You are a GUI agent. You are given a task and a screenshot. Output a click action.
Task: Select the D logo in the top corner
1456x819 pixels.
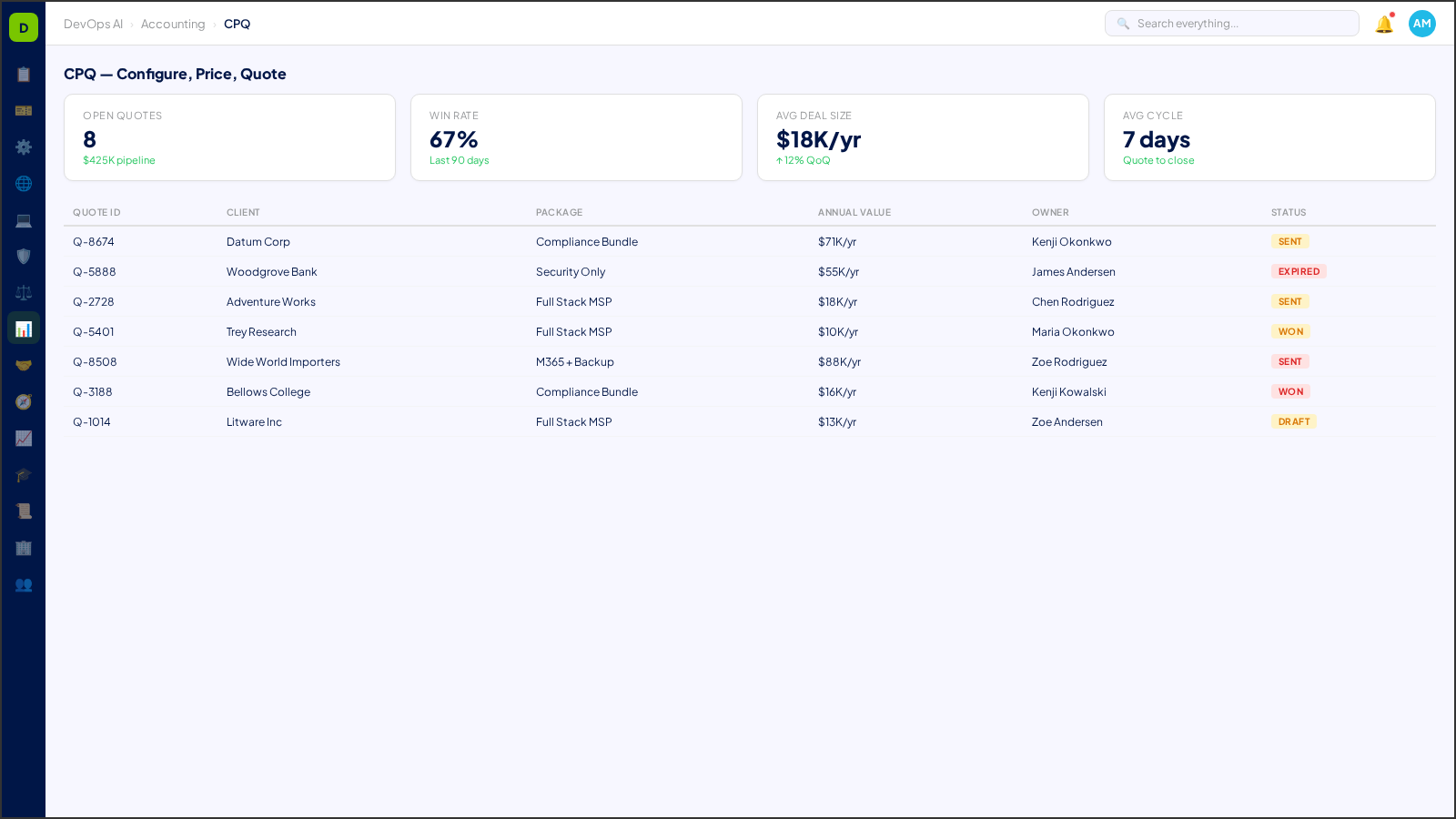click(24, 27)
